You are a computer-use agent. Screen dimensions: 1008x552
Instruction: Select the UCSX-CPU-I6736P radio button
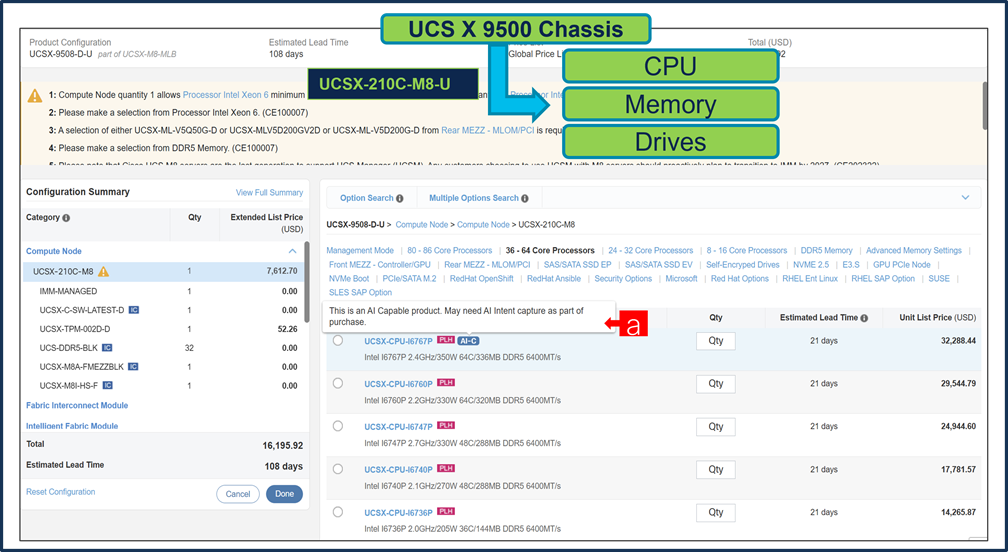(338, 512)
